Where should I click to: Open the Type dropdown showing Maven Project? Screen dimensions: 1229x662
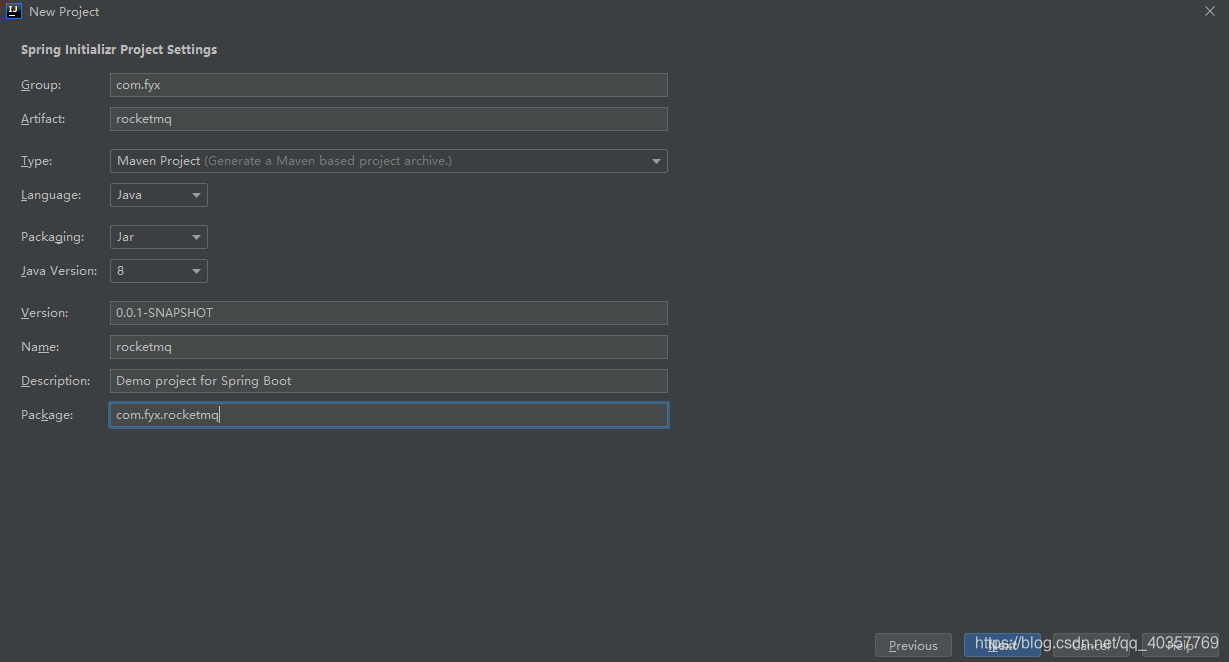pyautogui.click(x=388, y=161)
